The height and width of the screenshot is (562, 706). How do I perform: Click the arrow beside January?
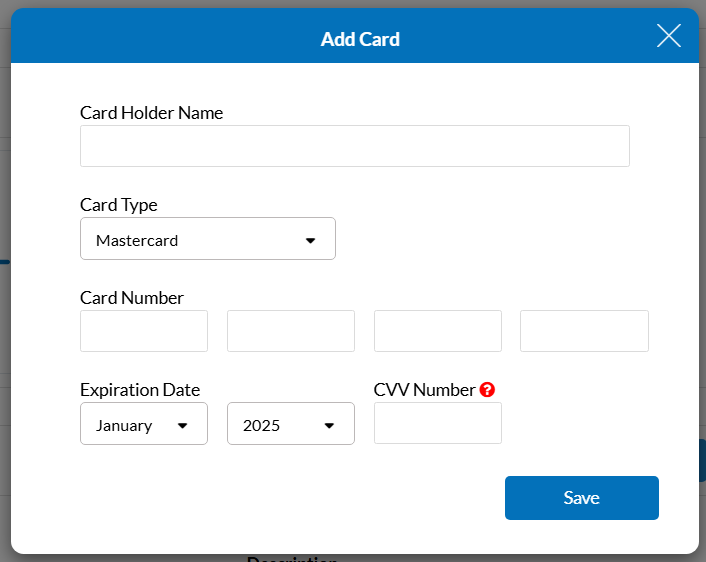182,426
